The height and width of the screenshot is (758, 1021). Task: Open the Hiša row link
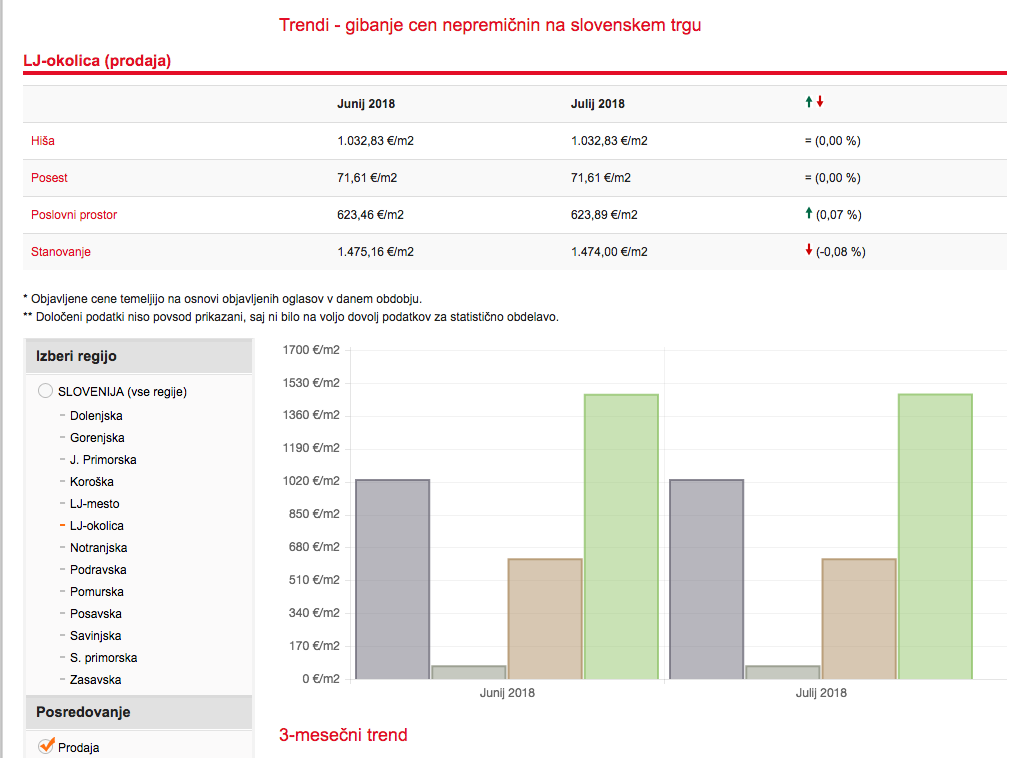click(x=43, y=141)
